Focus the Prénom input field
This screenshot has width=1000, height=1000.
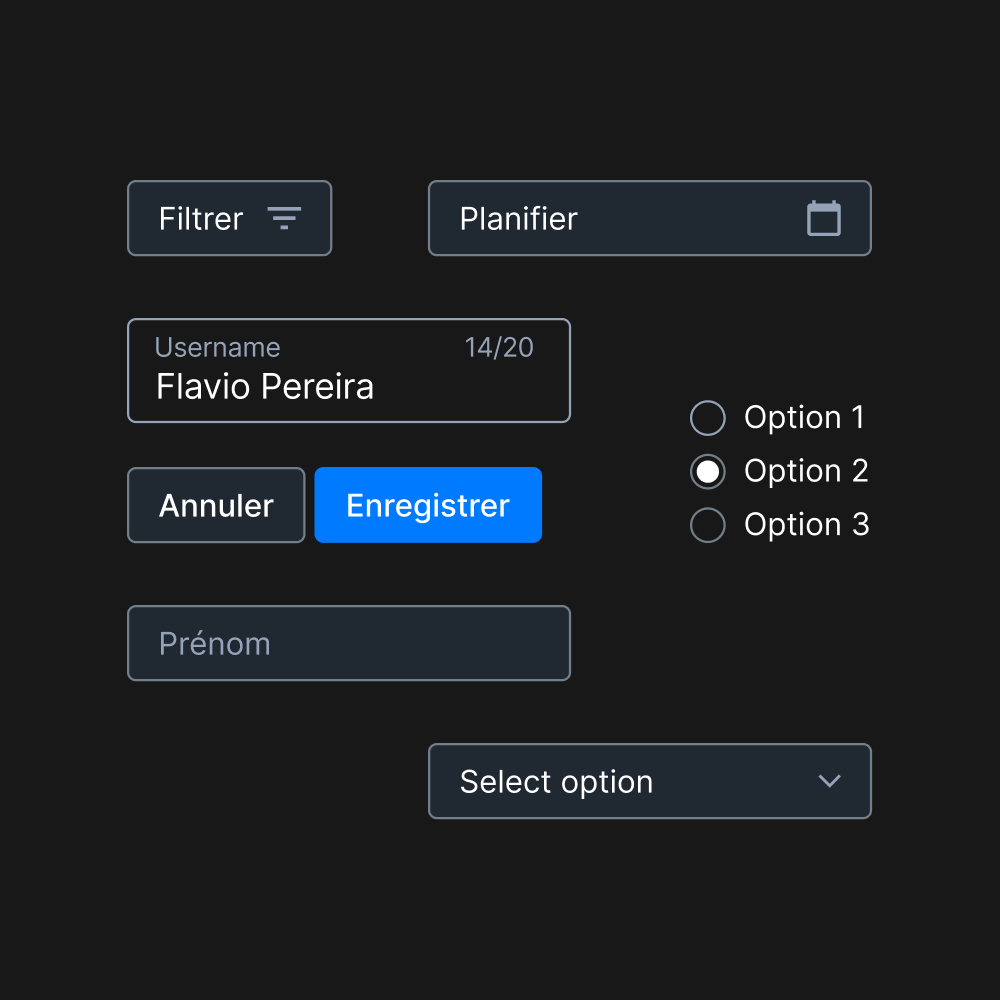click(x=349, y=643)
